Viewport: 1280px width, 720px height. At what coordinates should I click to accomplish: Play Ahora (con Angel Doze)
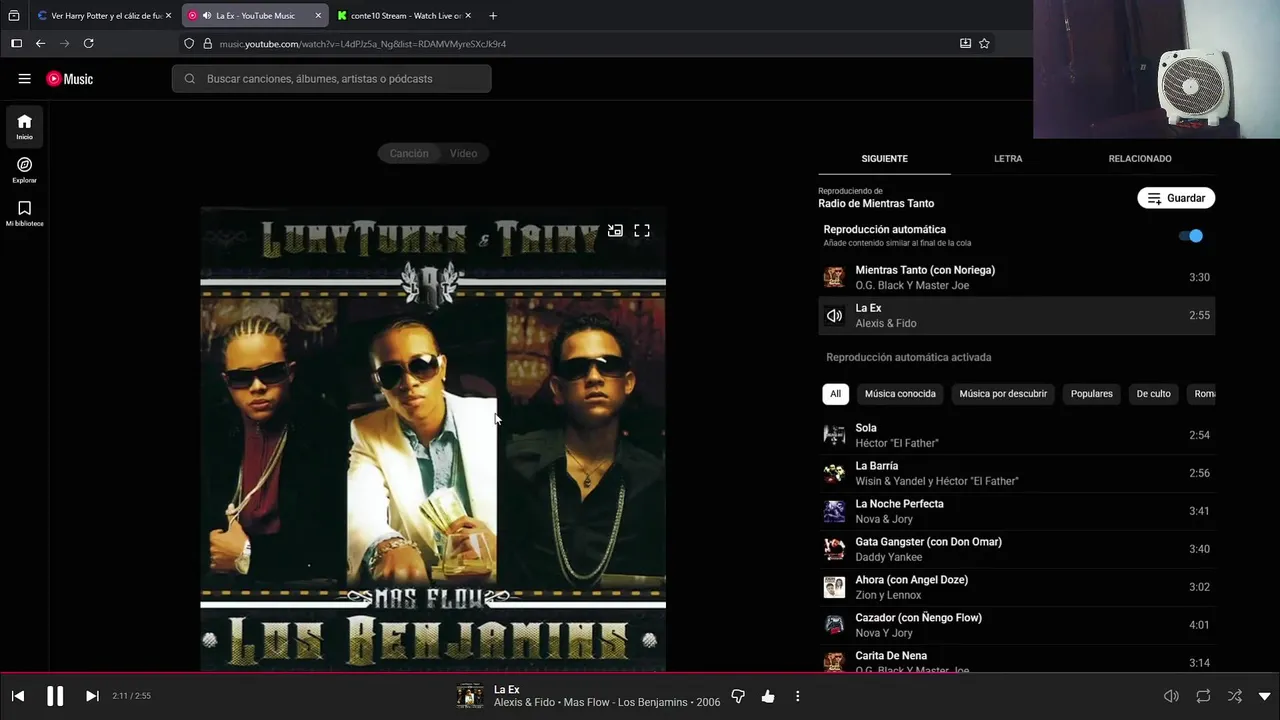1017,587
